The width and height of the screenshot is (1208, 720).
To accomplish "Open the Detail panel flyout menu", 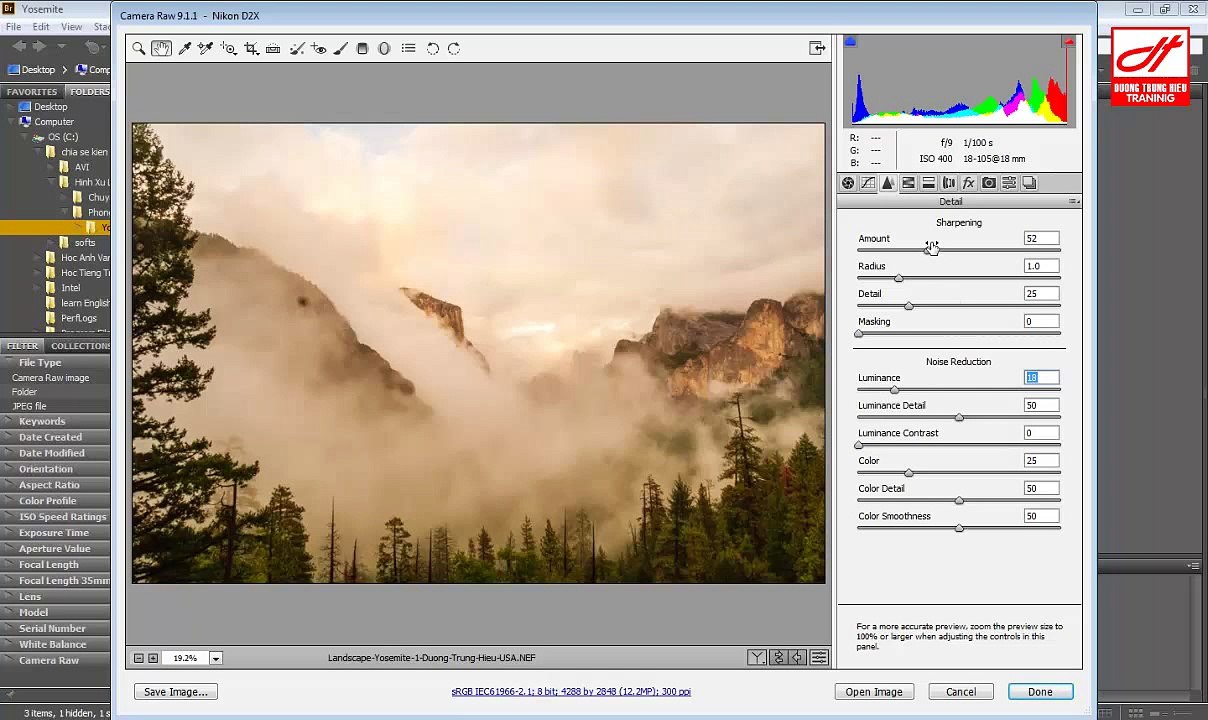I will click(1074, 202).
